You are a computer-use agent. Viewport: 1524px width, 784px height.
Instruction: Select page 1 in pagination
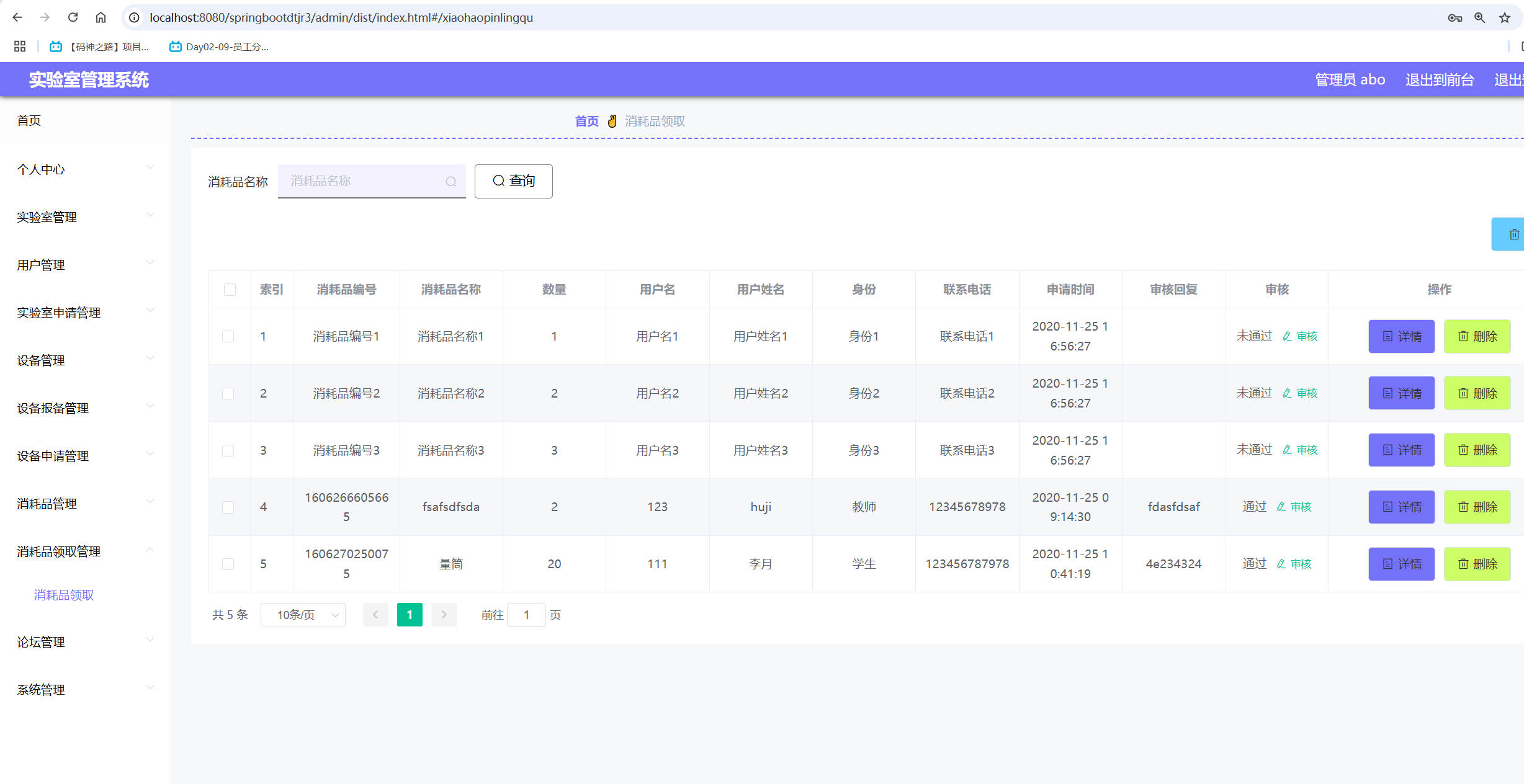410,615
